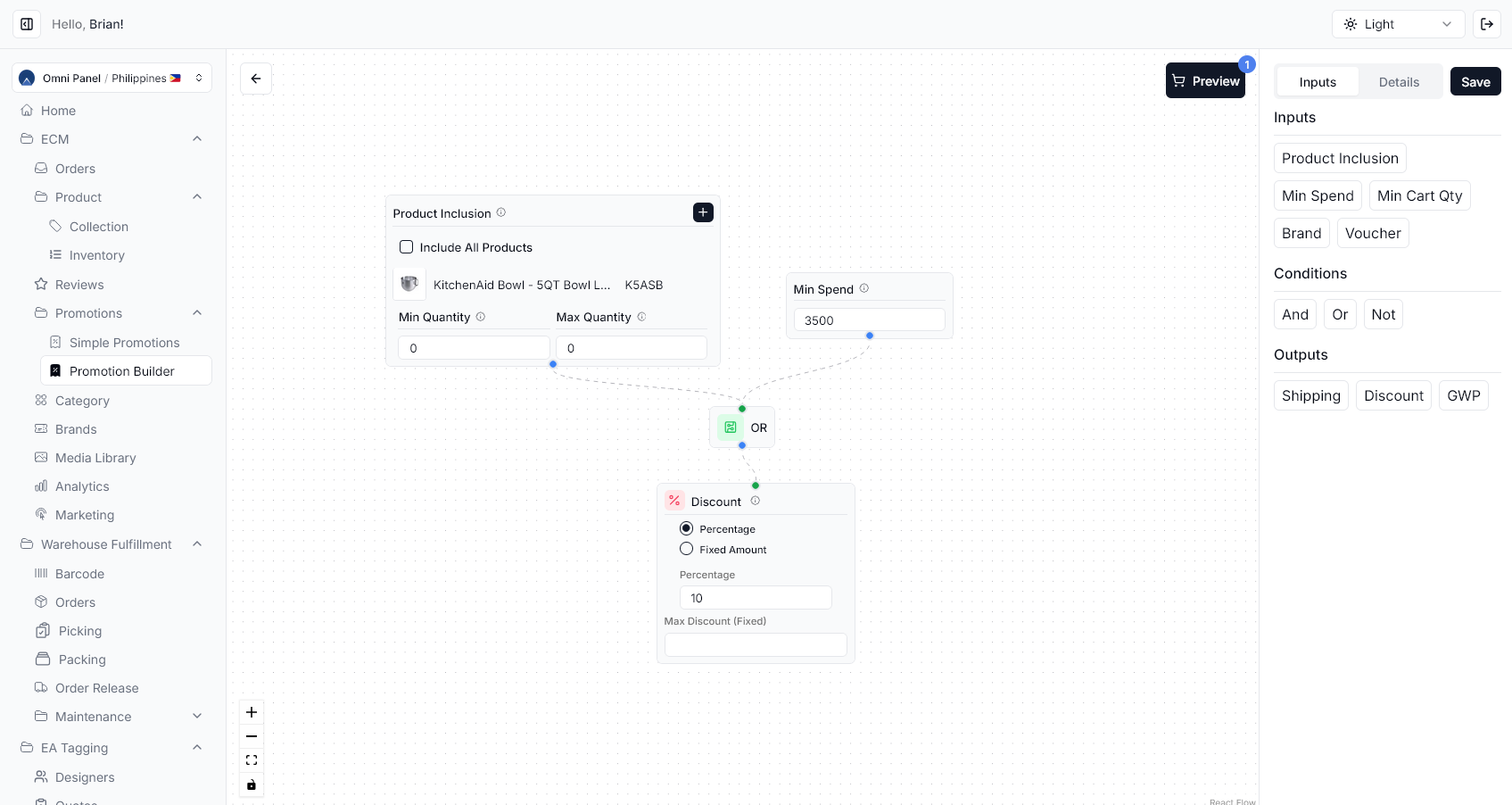Zoom in on the flow canvas
The width and height of the screenshot is (1512, 805).
pos(252,712)
